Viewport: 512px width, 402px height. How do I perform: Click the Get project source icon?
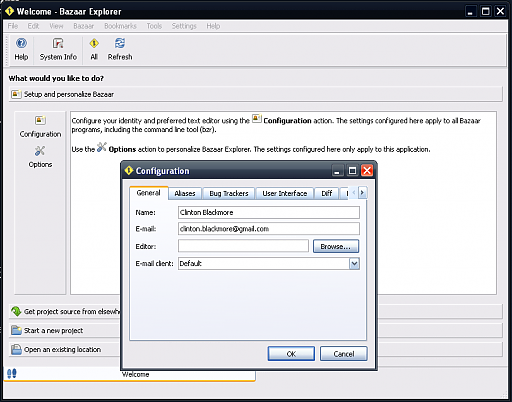[16, 311]
